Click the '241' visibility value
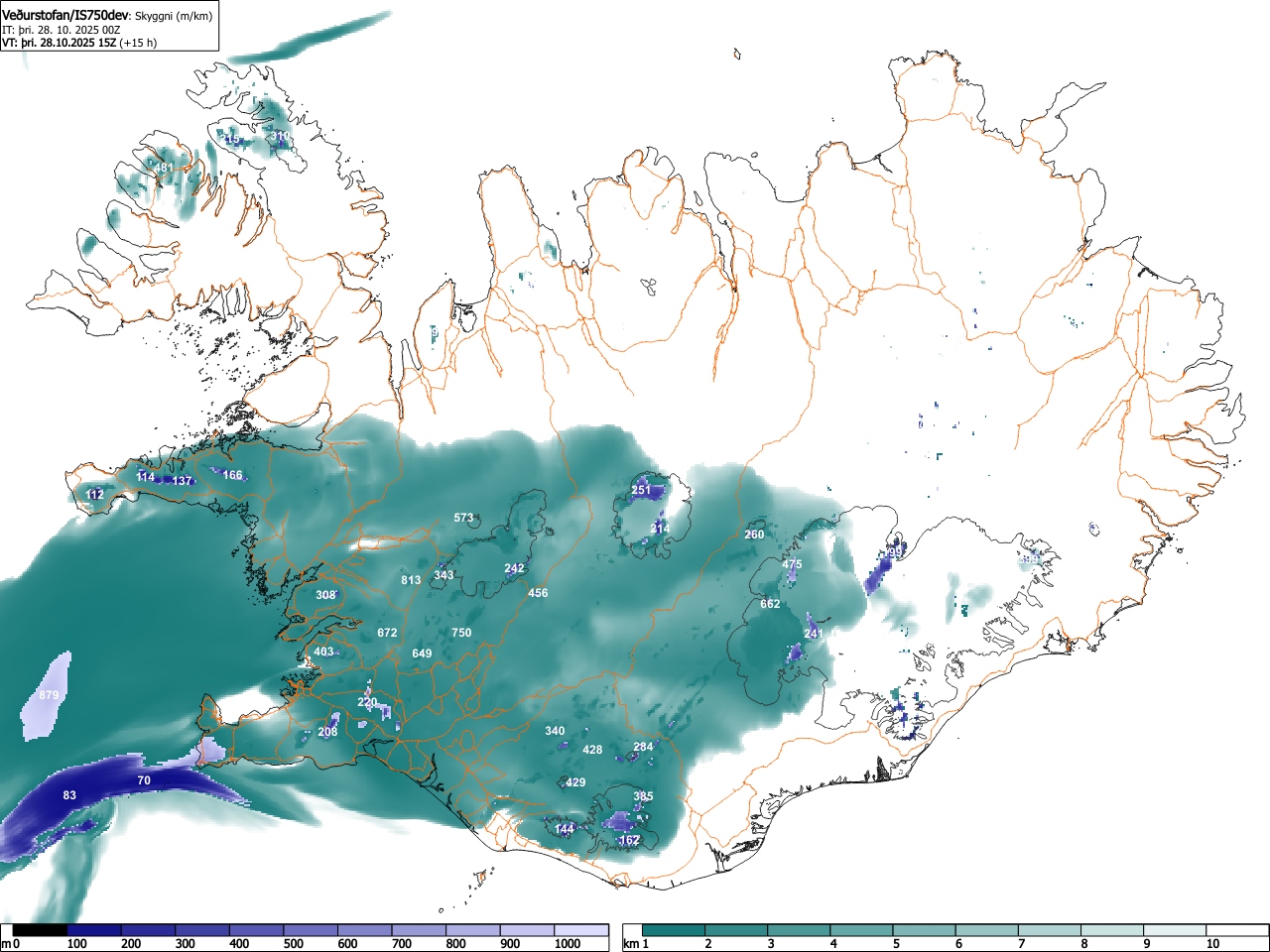The image size is (1270, 952). coord(814,634)
